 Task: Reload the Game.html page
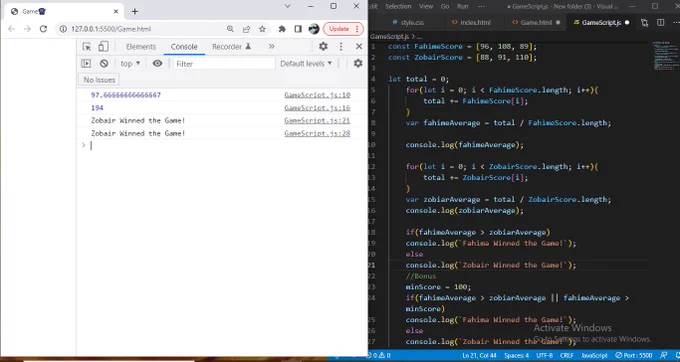43,29
